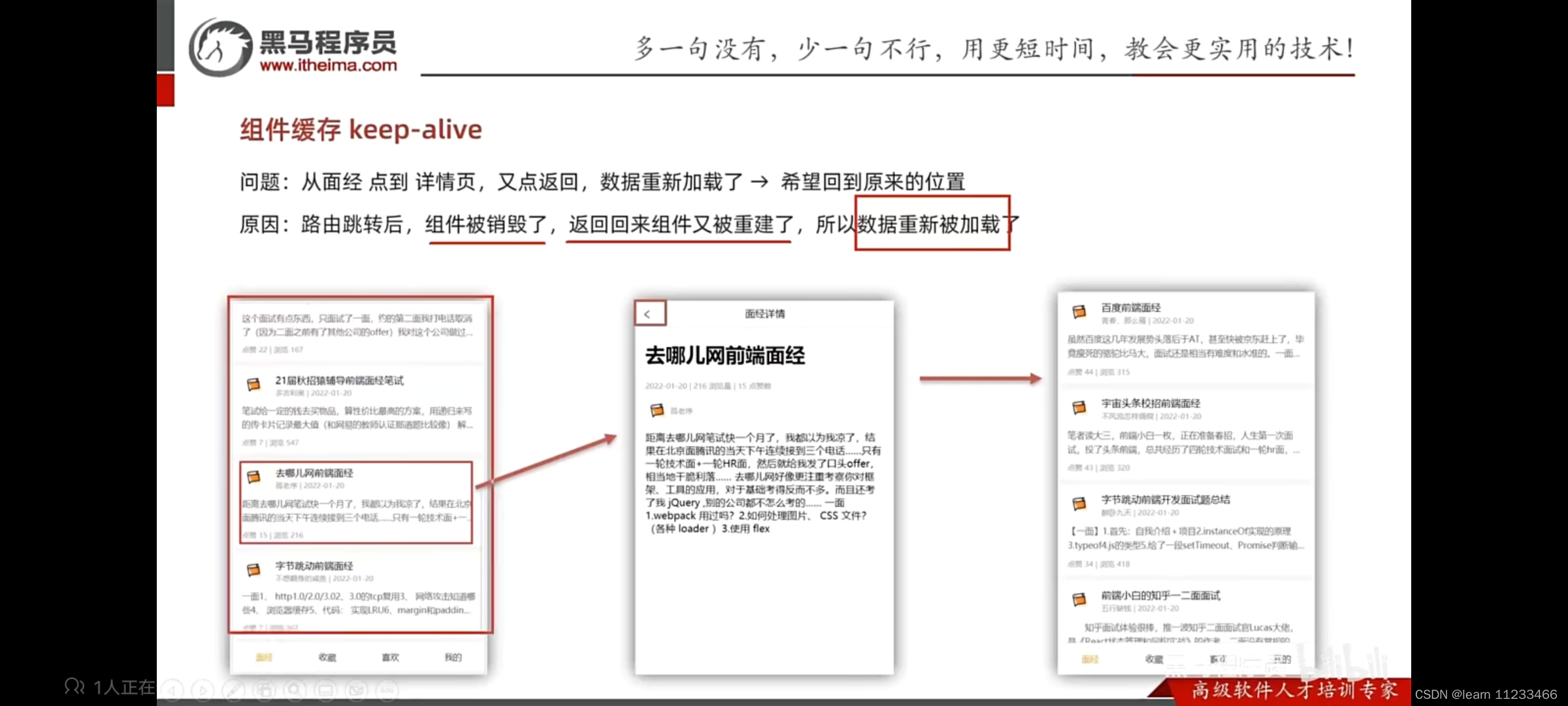Click avatar beside 宇宙头条校招前端面经
The height and width of the screenshot is (706, 1568).
[1079, 408]
